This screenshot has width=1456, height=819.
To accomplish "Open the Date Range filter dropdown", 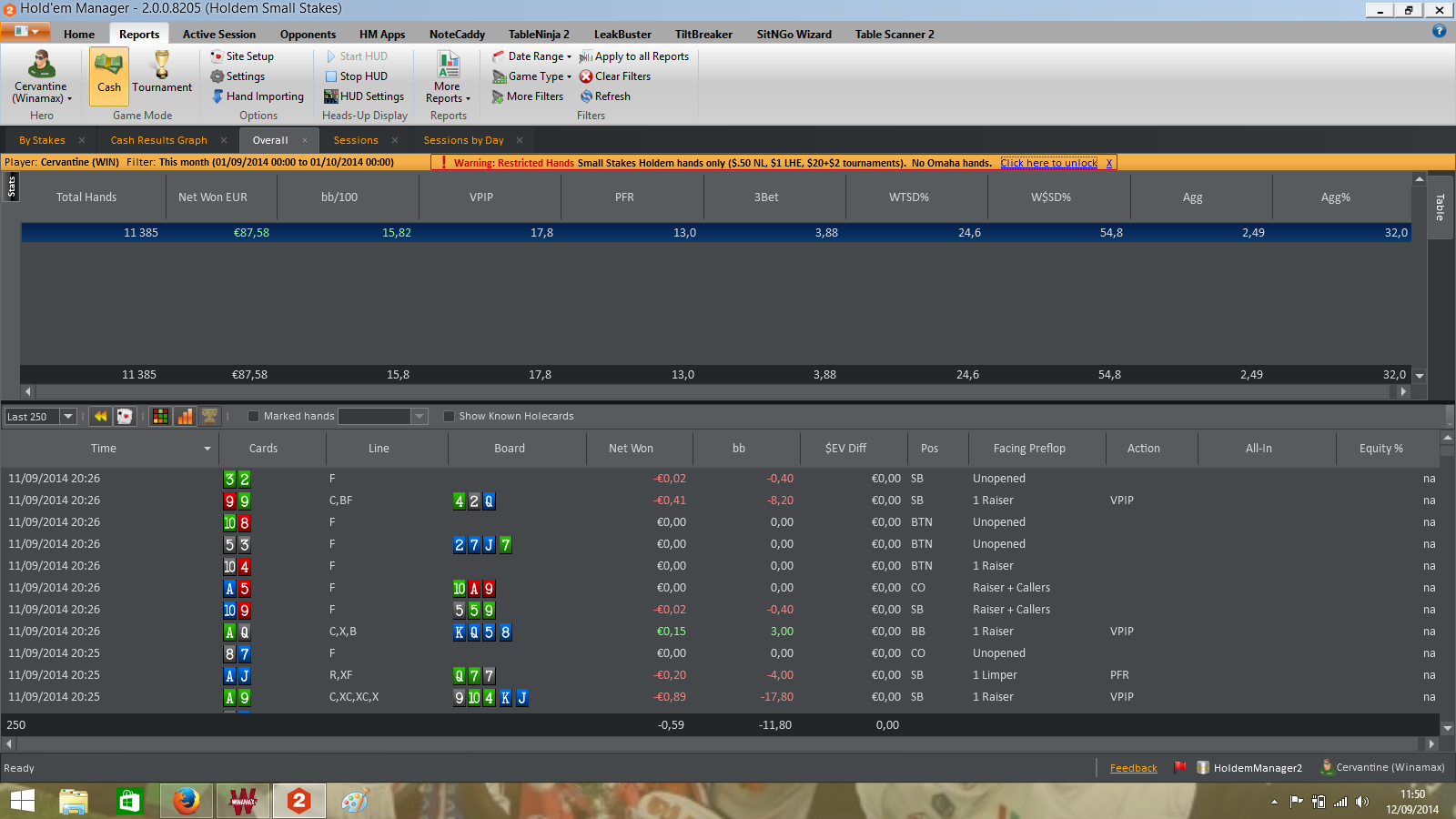I will 532,56.
